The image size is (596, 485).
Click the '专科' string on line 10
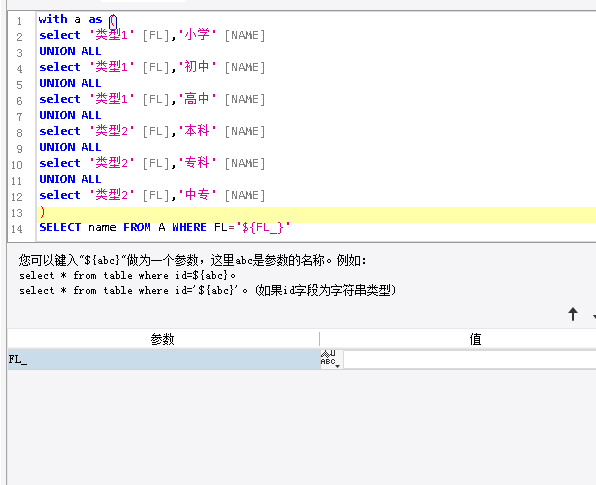[x=197, y=163]
